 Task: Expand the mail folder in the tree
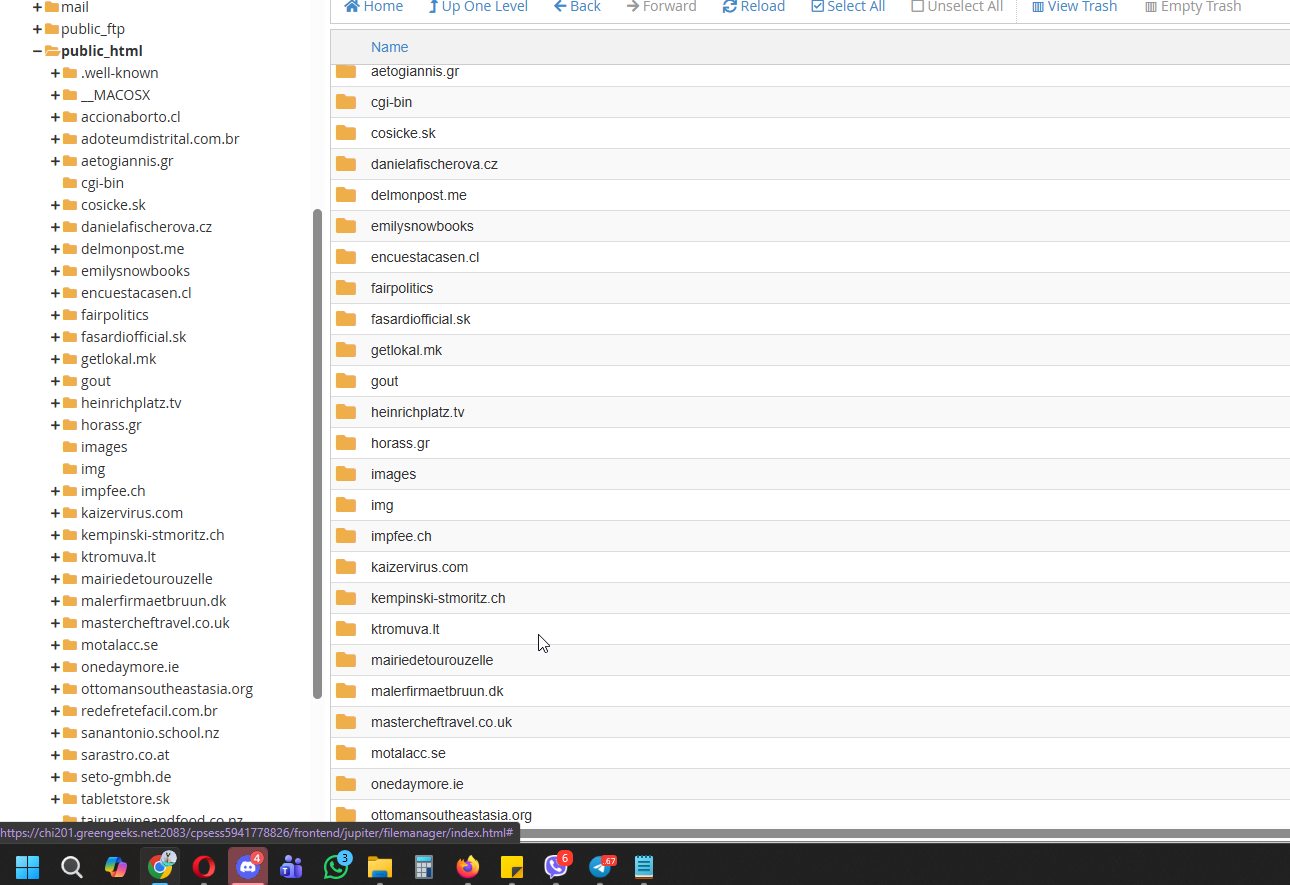pos(37,7)
